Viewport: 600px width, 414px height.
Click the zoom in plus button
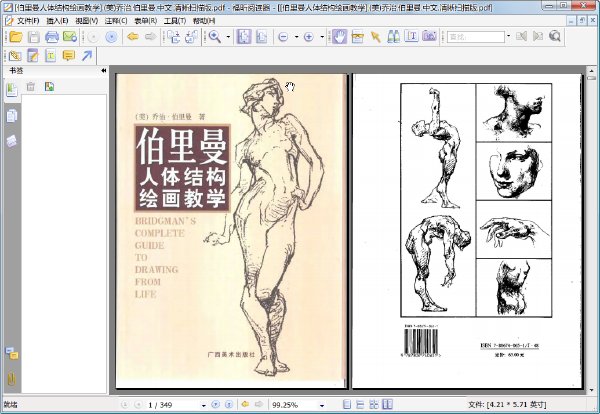tap(308, 37)
